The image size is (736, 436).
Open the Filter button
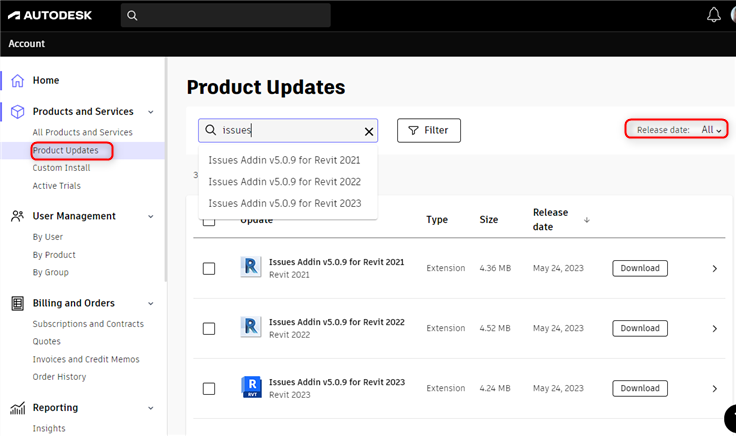point(429,130)
